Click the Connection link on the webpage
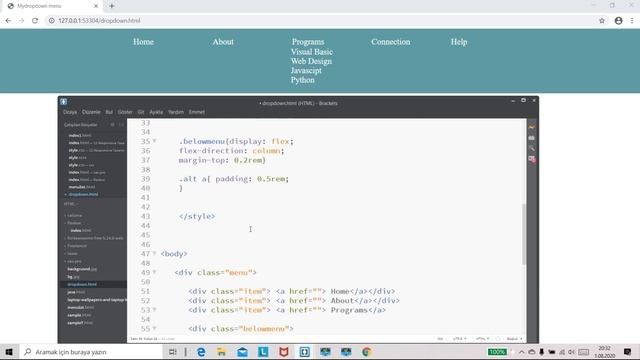 391,42
